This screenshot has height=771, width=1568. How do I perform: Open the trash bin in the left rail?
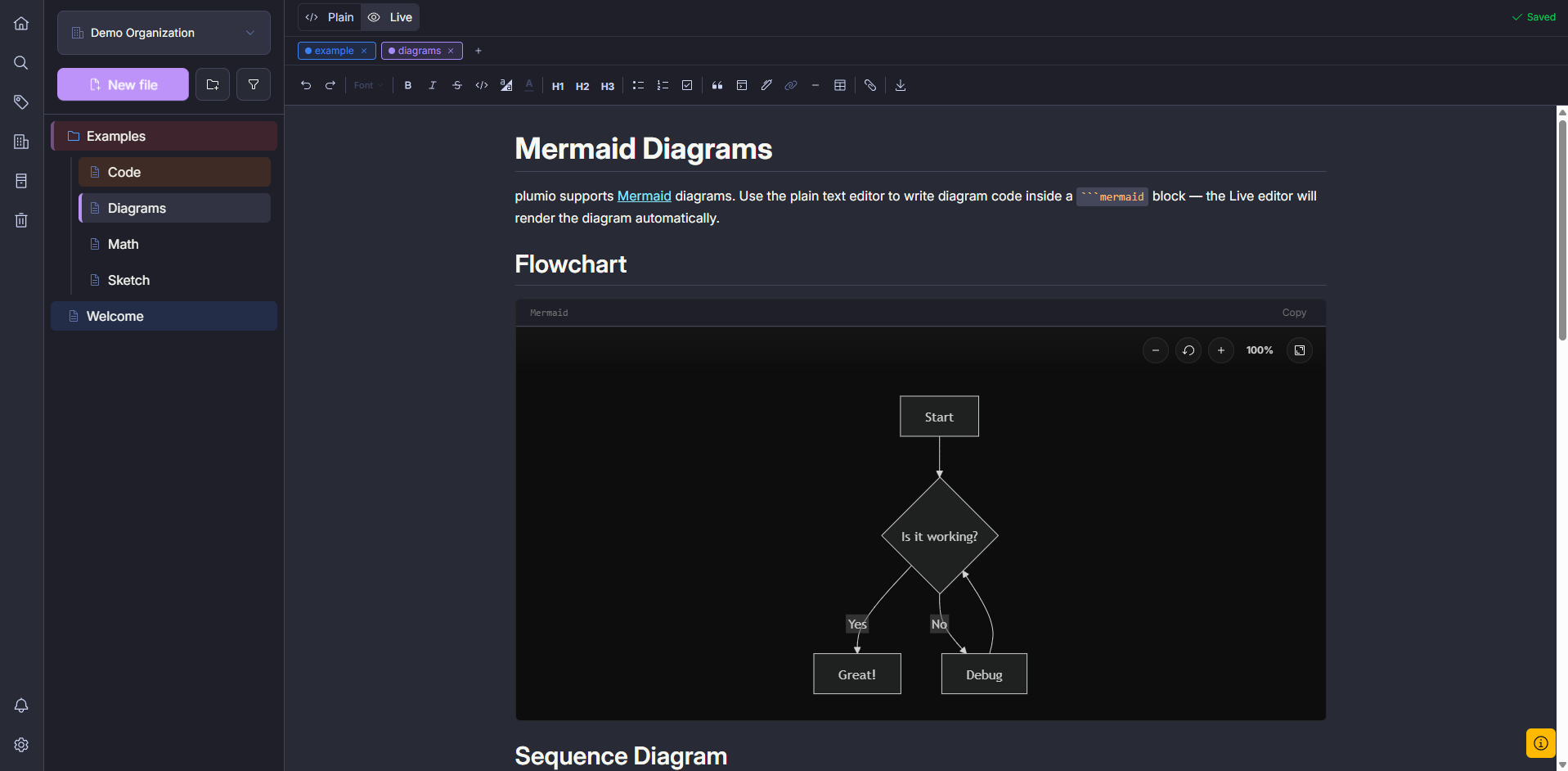[x=21, y=220]
